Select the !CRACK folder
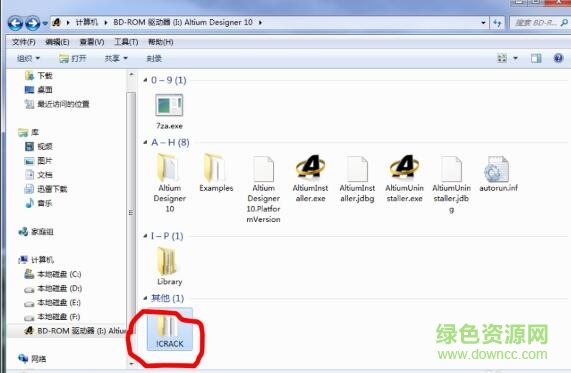 [x=170, y=329]
